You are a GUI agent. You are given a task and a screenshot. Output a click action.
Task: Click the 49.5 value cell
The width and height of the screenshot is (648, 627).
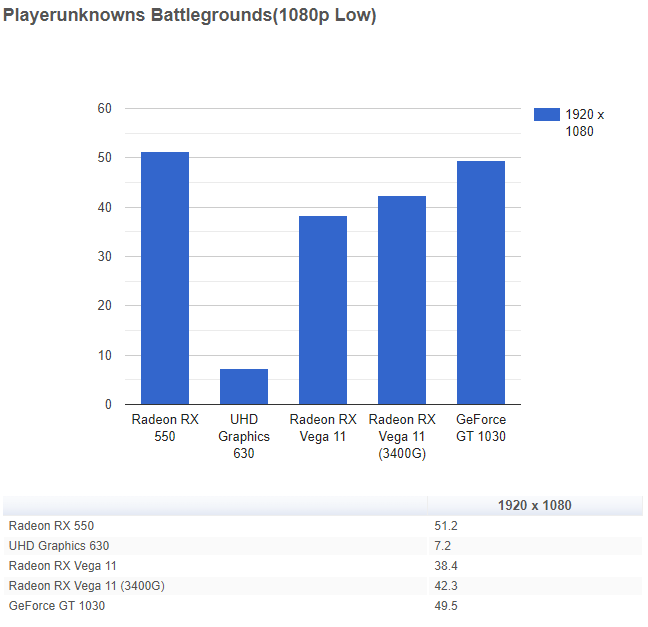point(446,606)
